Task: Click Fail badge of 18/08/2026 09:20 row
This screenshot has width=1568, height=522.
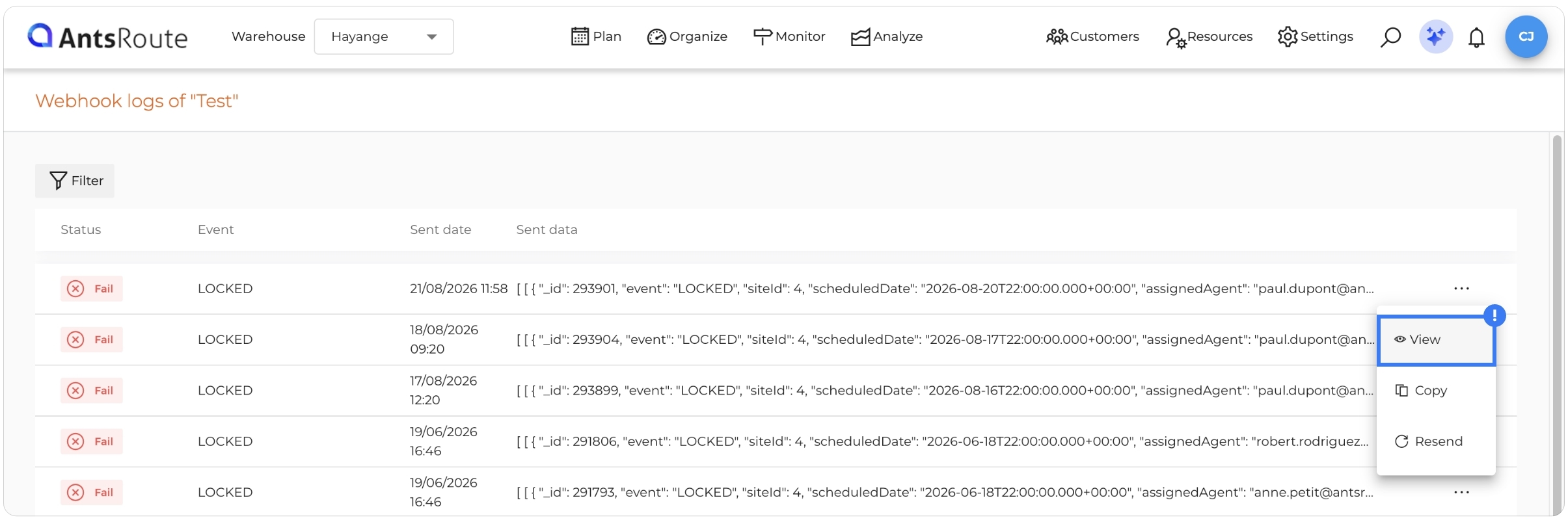Action: [92, 339]
